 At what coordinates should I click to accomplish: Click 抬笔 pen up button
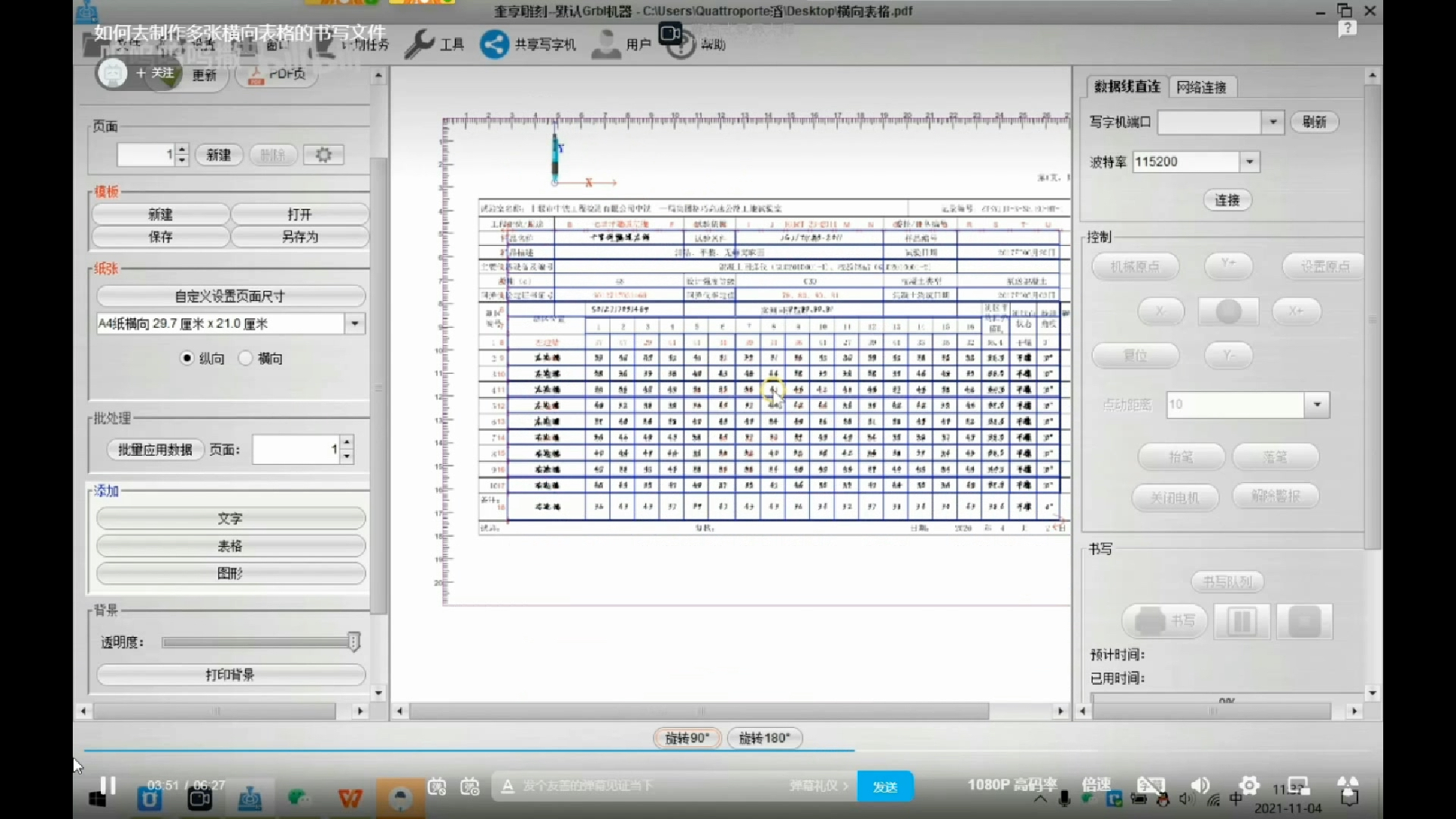tap(1181, 457)
